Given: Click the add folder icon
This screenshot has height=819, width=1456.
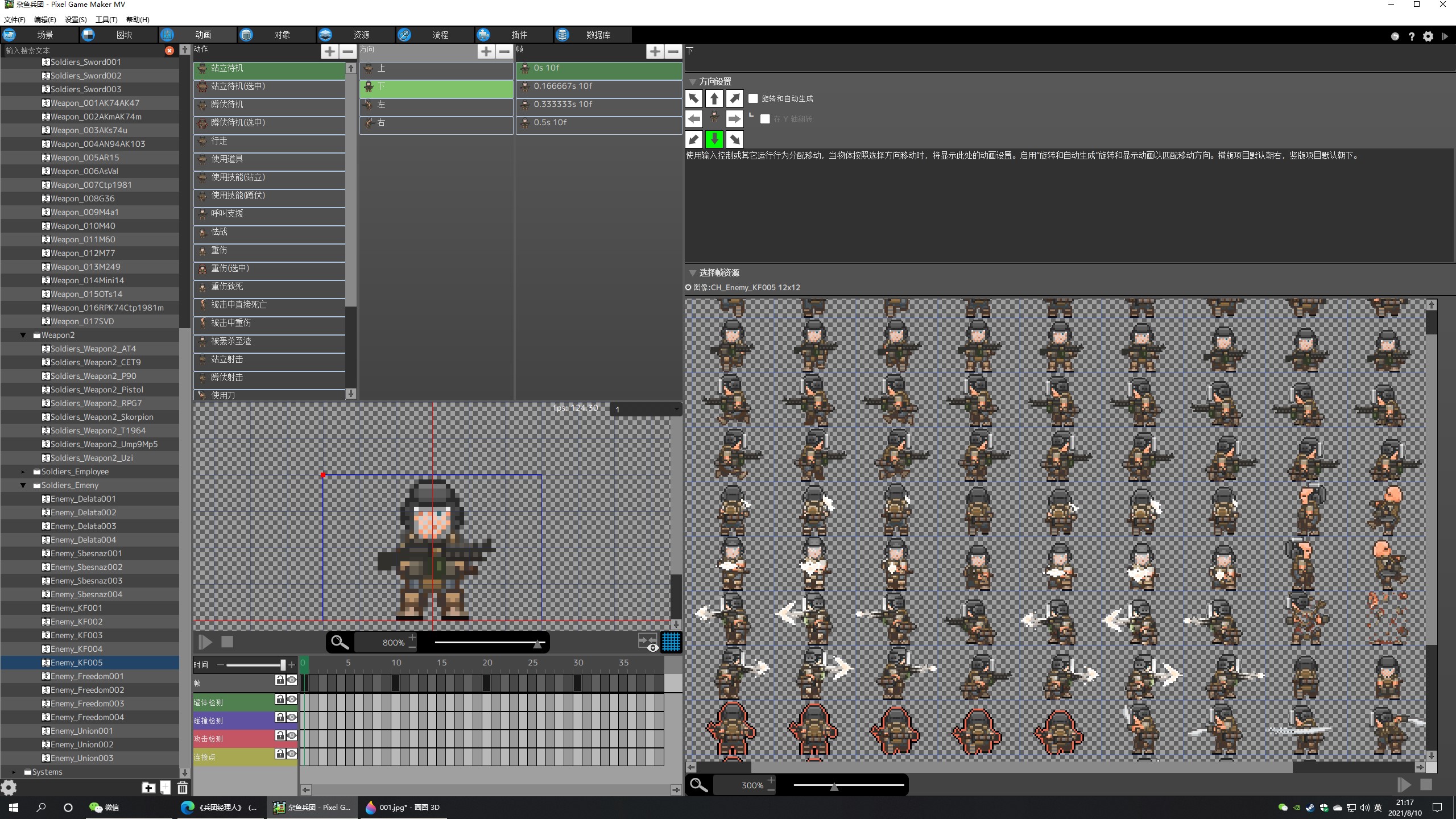Looking at the screenshot, I should pos(148,788).
